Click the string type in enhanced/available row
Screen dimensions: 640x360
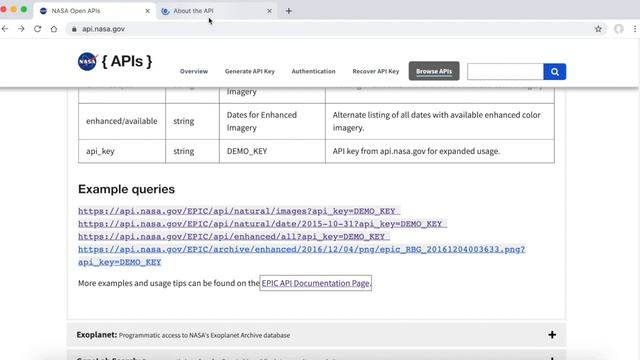point(192,121)
